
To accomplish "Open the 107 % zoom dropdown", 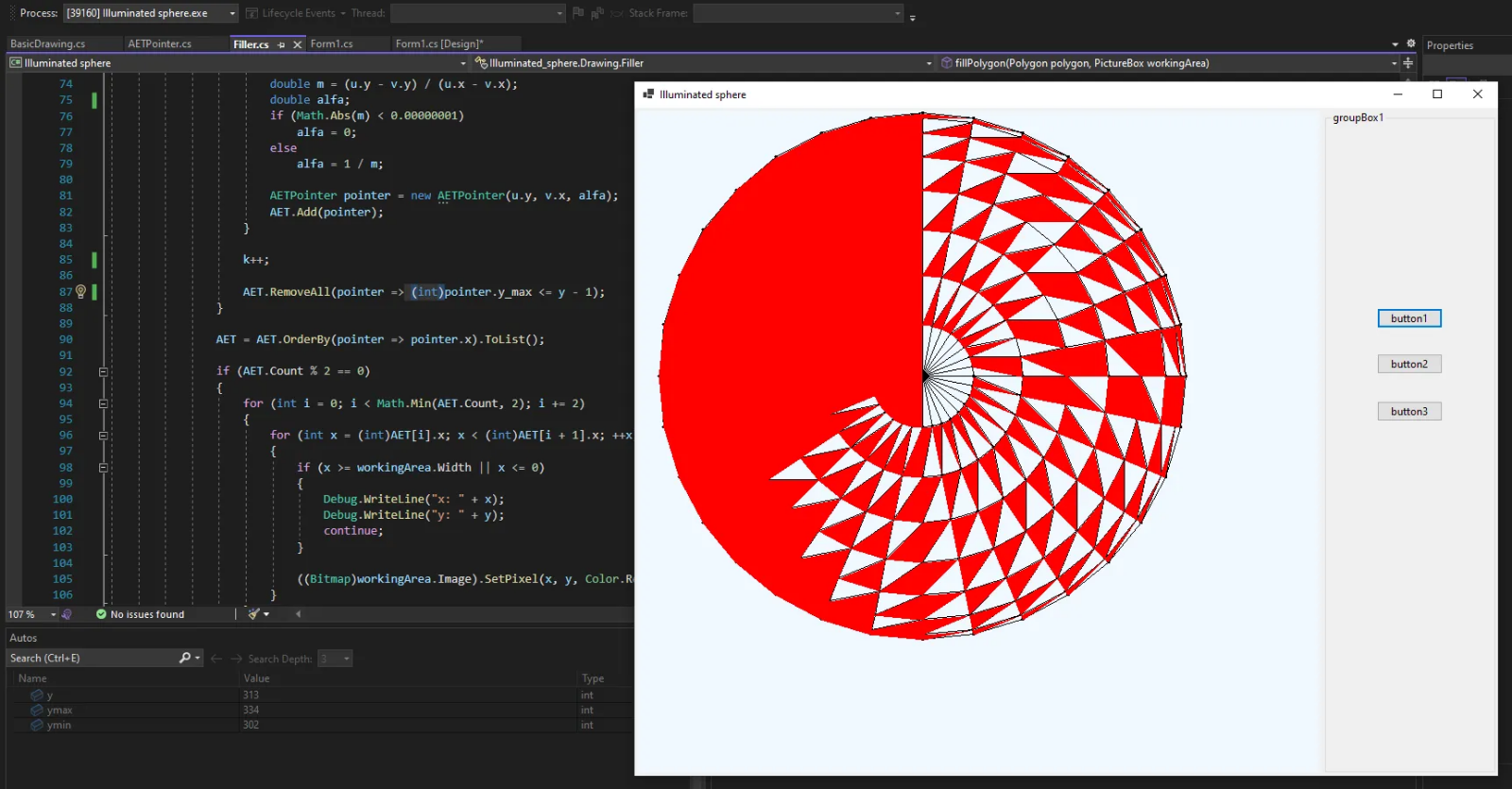I will coord(53,614).
